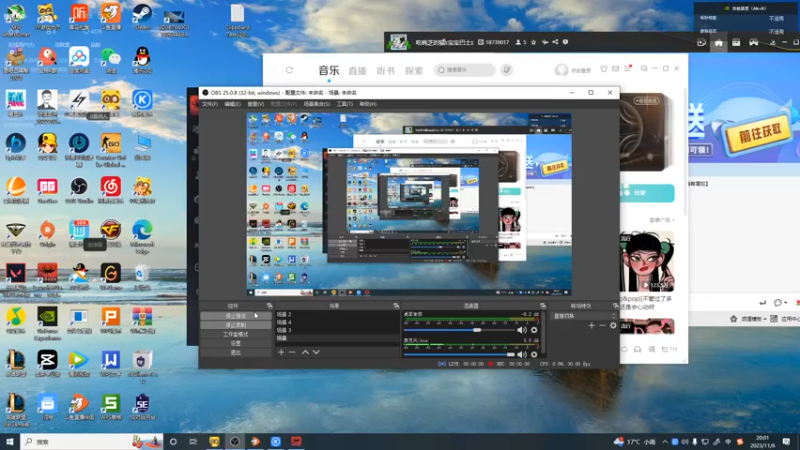
Task: Open the View (查看) menu in OBS
Action: click(256, 104)
